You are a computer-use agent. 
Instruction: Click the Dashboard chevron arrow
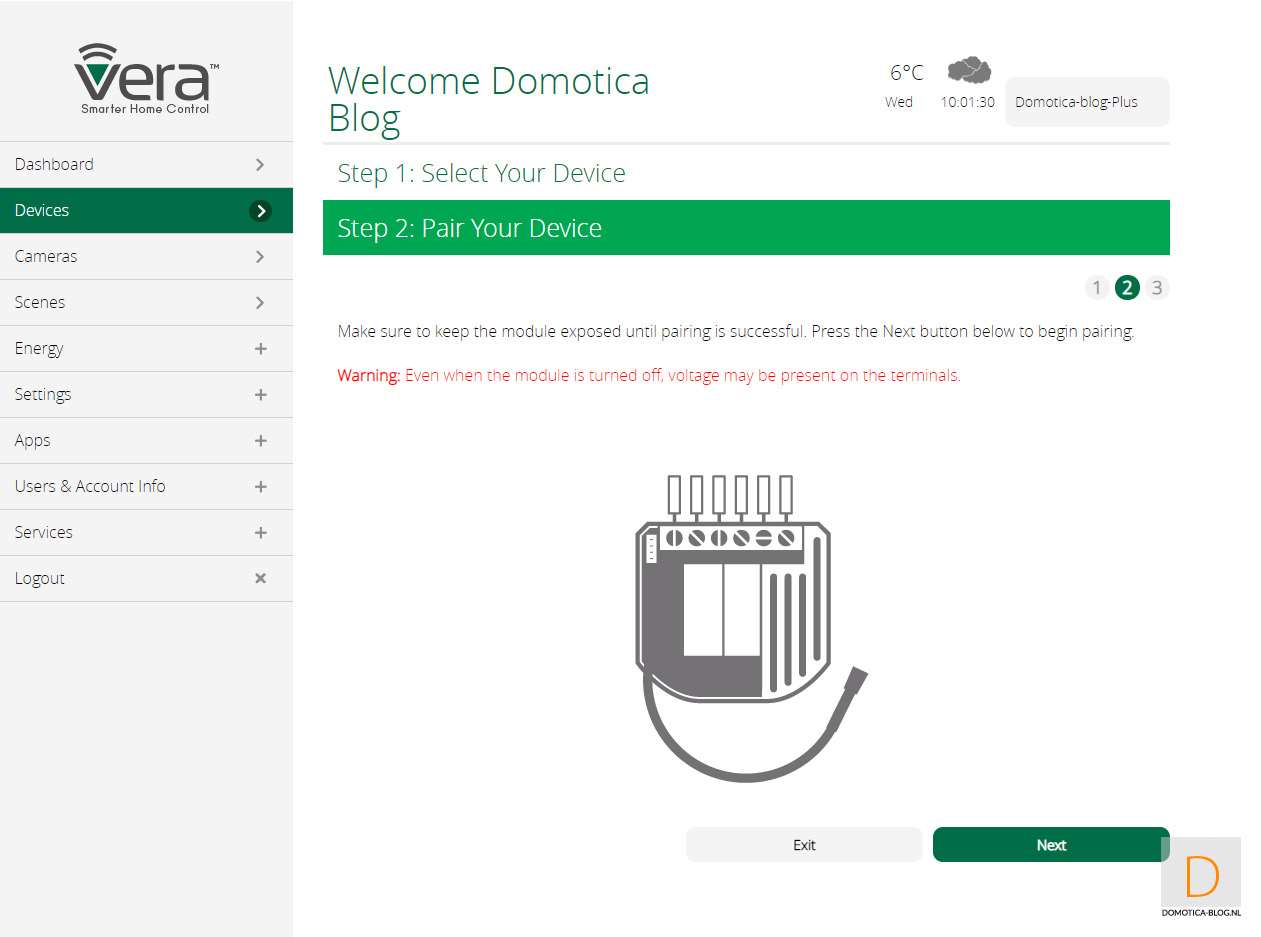260,165
